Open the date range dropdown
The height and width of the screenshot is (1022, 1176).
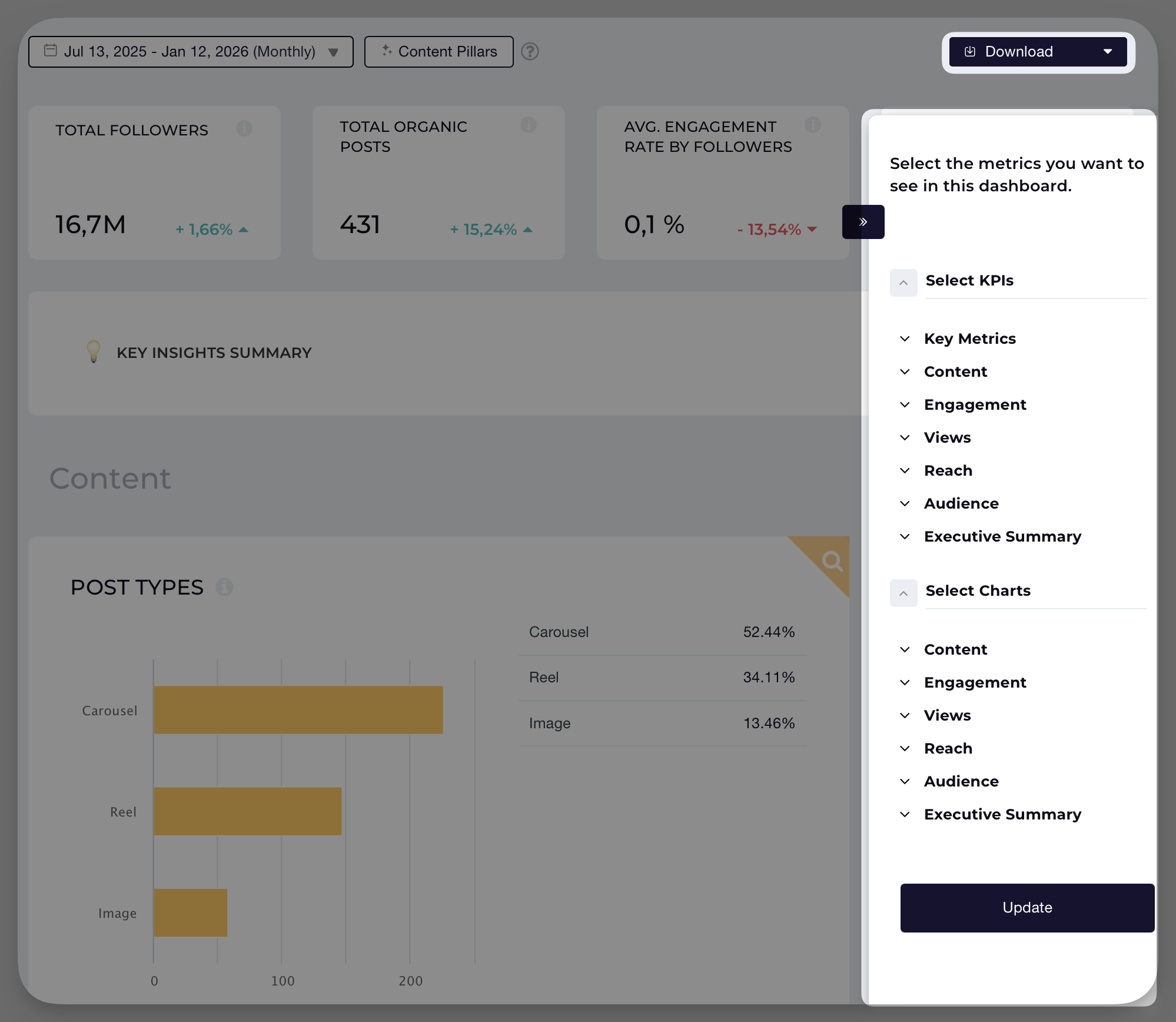333,52
